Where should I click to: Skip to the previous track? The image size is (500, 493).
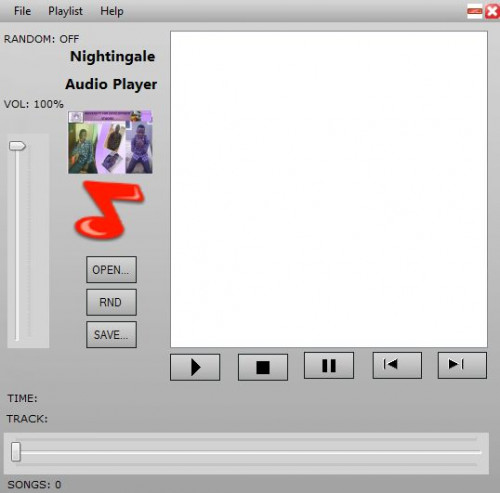[x=397, y=365]
